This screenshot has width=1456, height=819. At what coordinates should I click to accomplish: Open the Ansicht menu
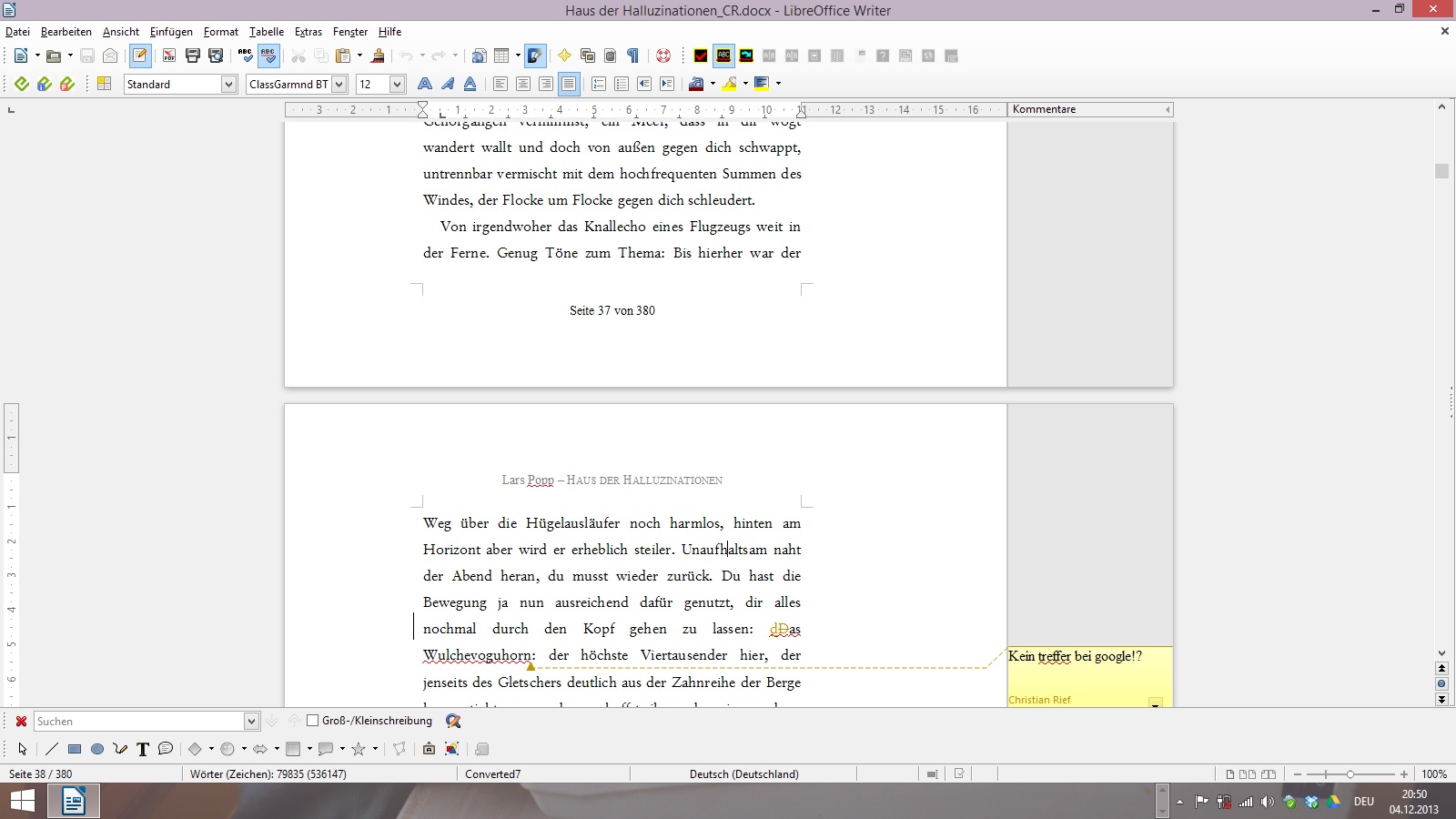[x=121, y=32]
